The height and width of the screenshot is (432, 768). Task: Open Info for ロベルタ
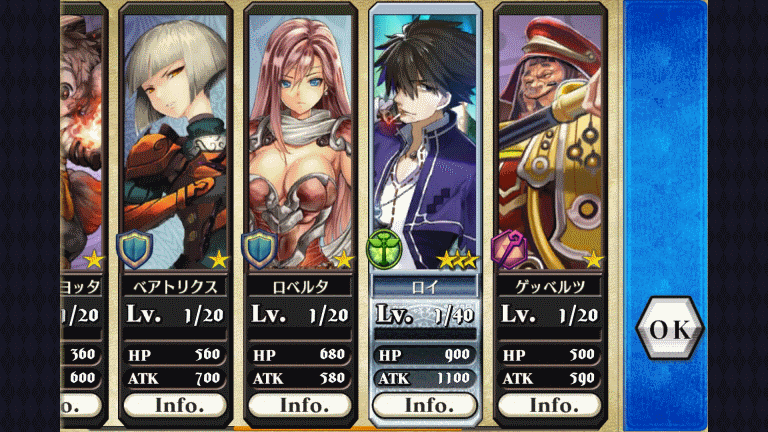pyautogui.click(x=300, y=405)
